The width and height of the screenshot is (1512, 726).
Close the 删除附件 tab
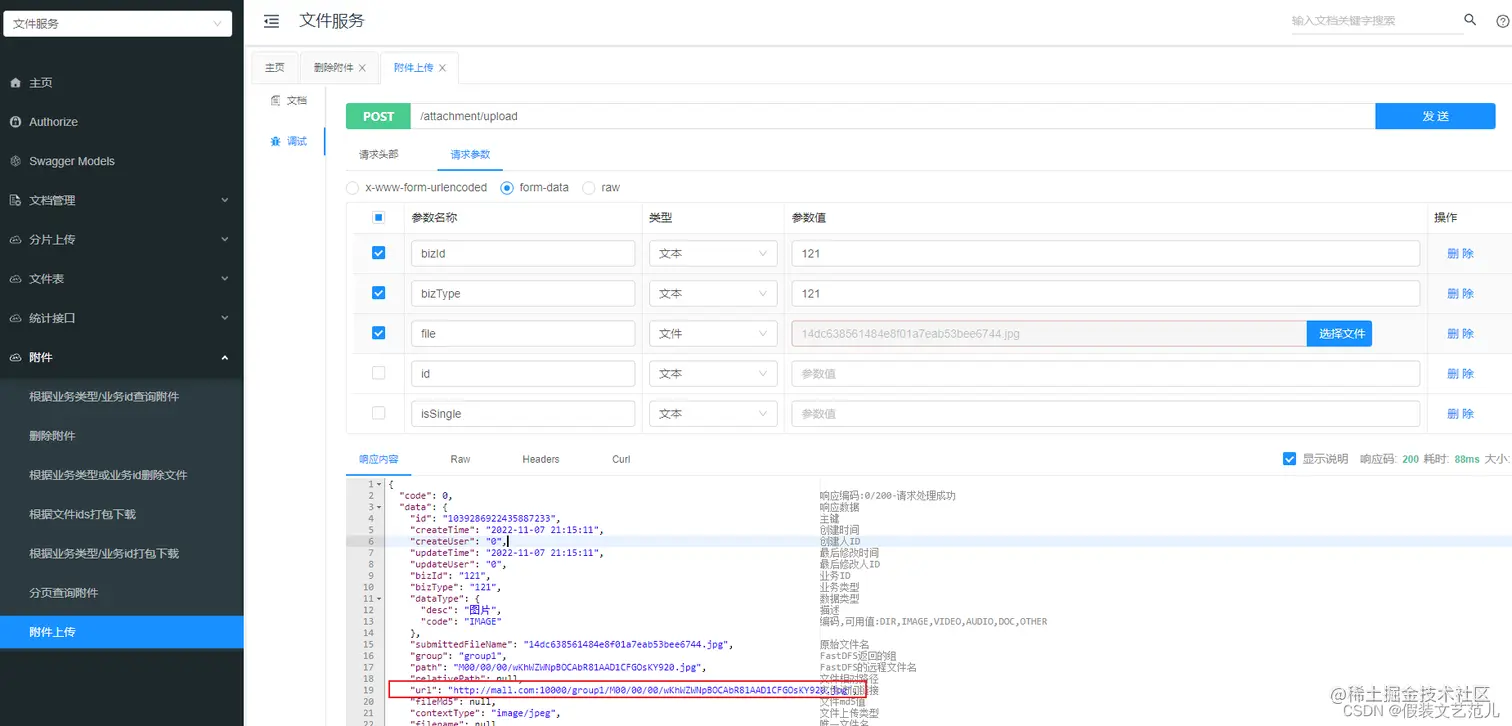click(x=362, y=68)
